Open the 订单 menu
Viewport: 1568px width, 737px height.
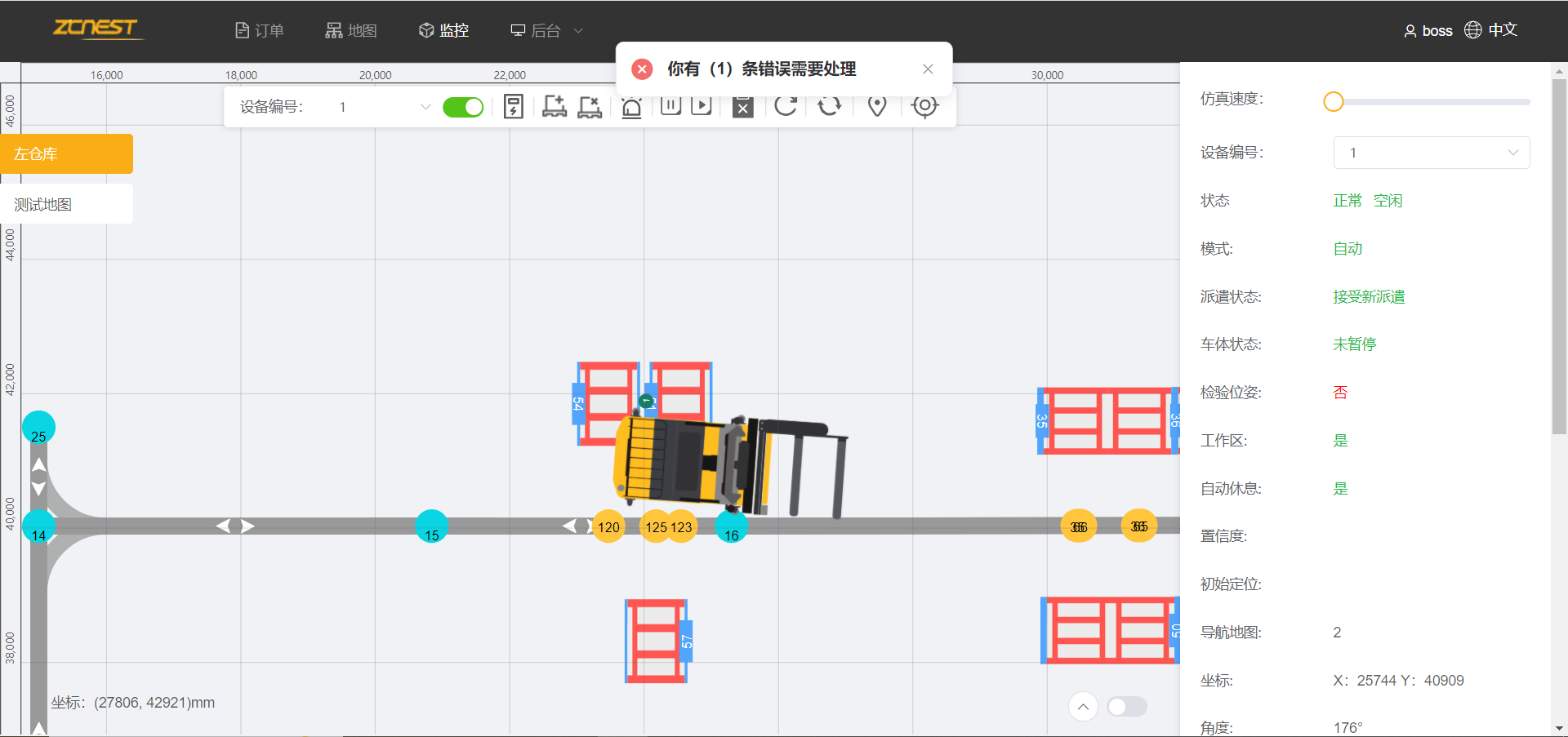259,31
